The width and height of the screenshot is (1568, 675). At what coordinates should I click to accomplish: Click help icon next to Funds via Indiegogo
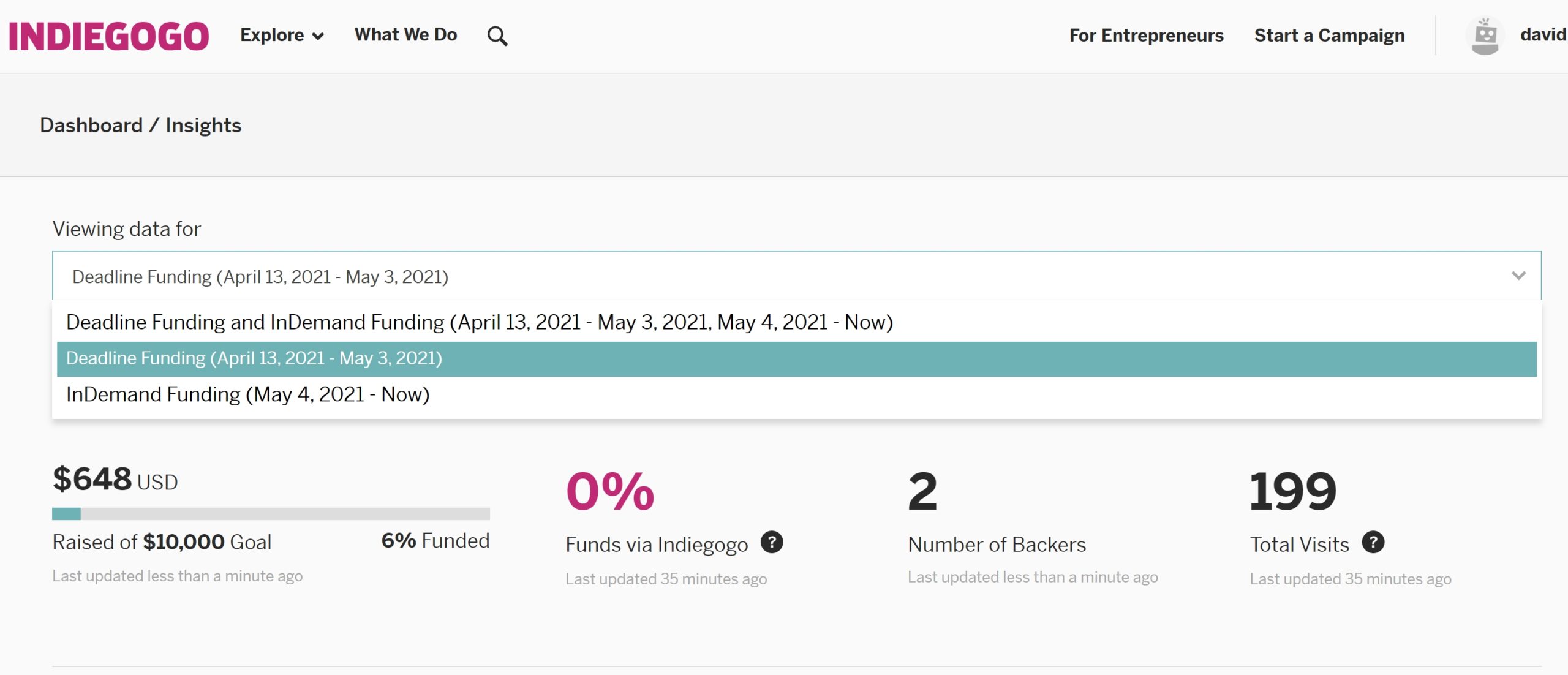[772, 542]
